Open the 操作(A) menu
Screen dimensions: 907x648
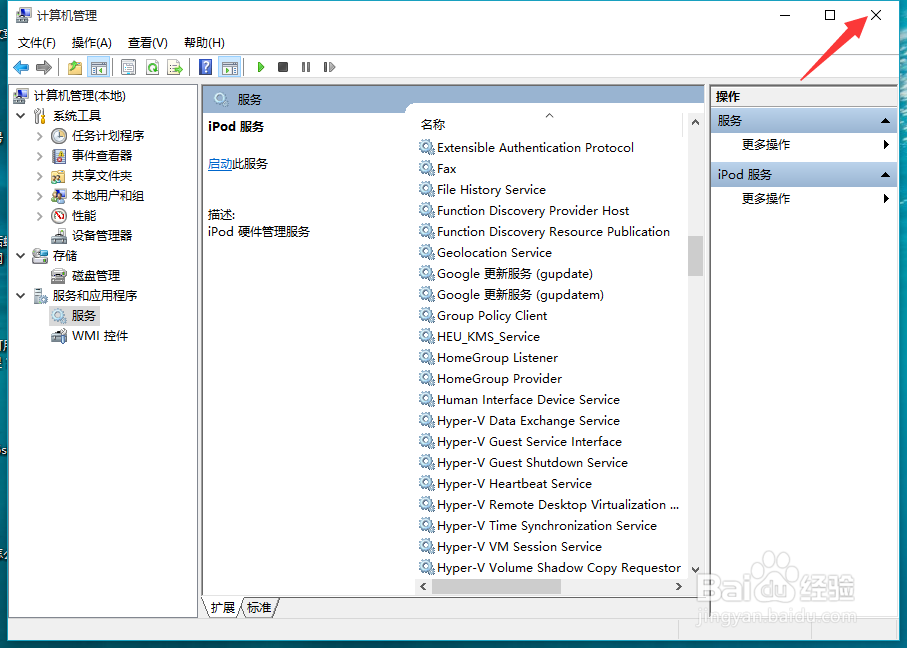click(x=91, y=43)
